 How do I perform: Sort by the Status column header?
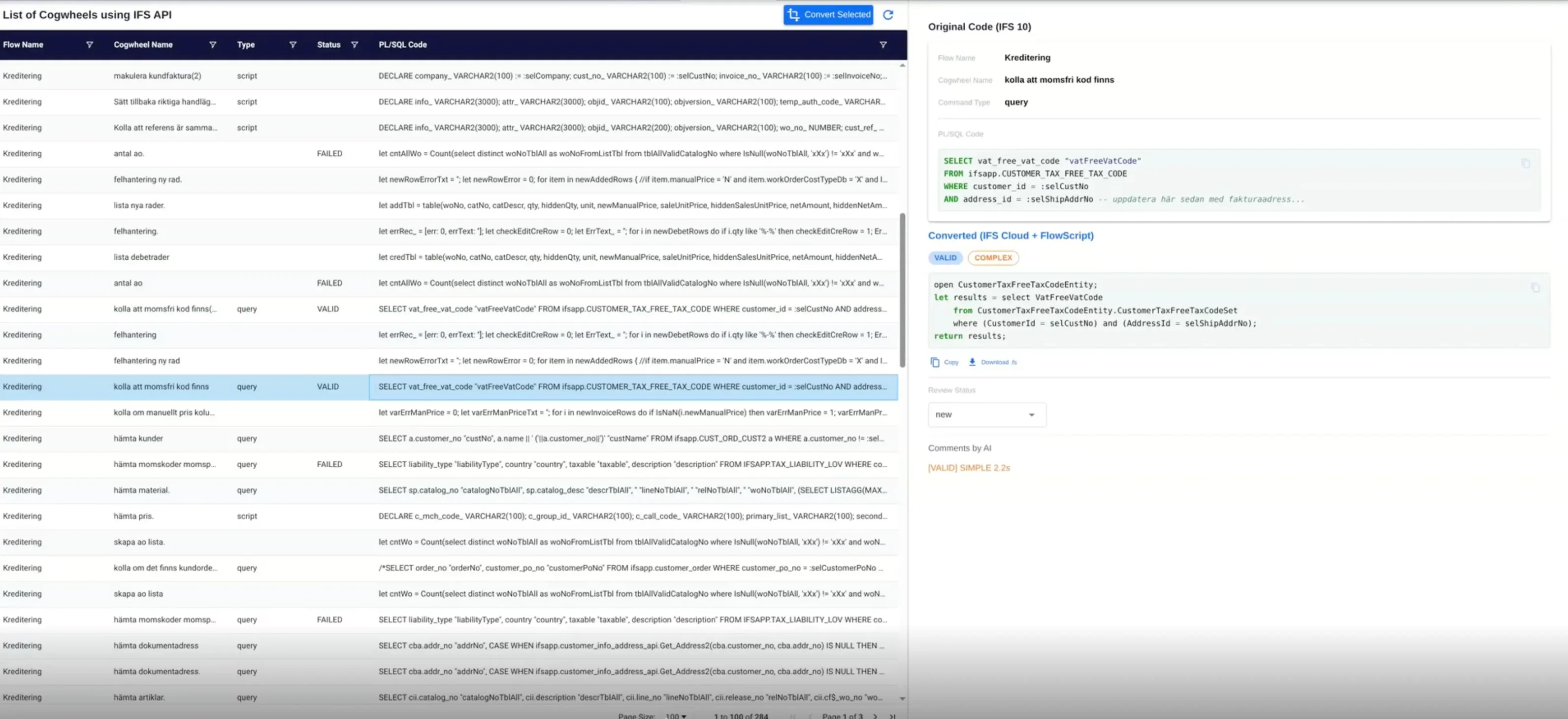click(x=328, y=44)
